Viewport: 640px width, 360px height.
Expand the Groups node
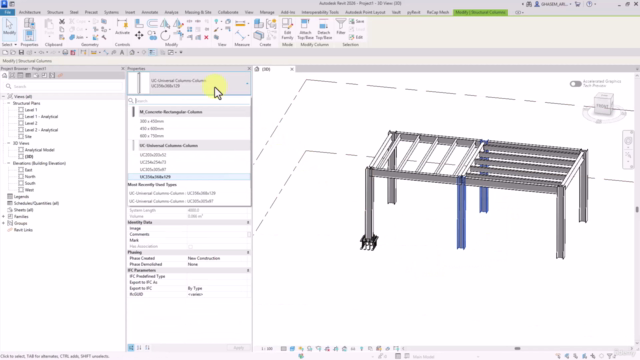[4, 223]
